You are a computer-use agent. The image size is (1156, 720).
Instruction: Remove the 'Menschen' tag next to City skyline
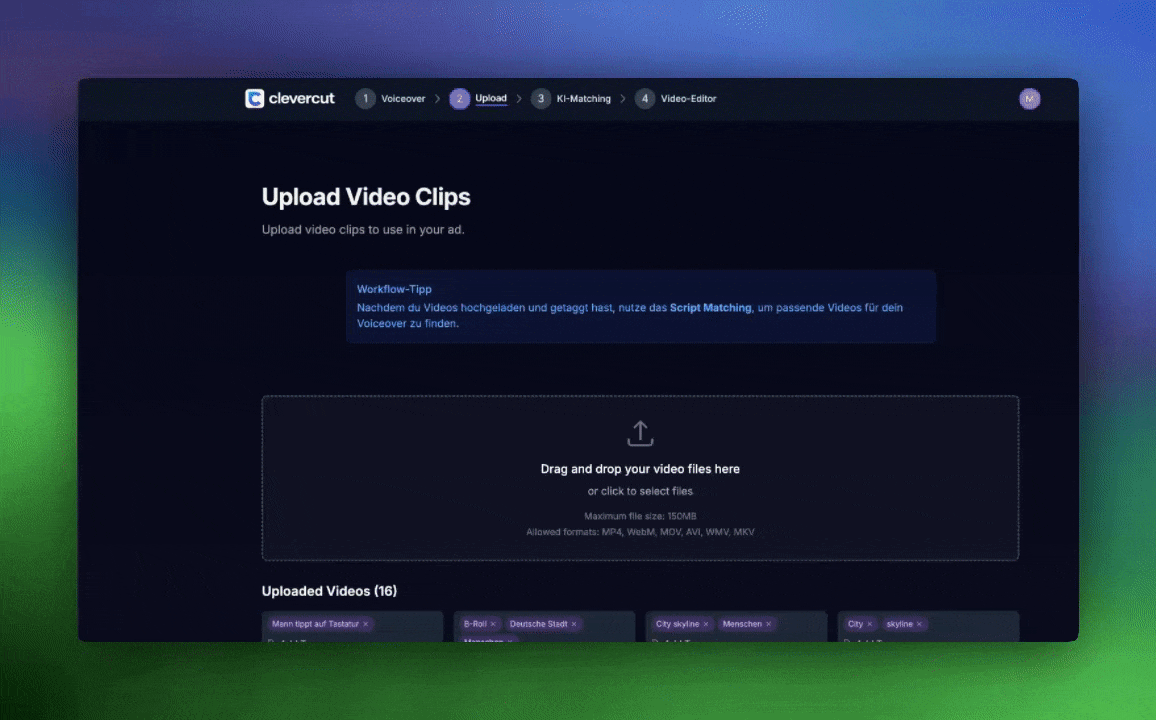tap(768, 624)
